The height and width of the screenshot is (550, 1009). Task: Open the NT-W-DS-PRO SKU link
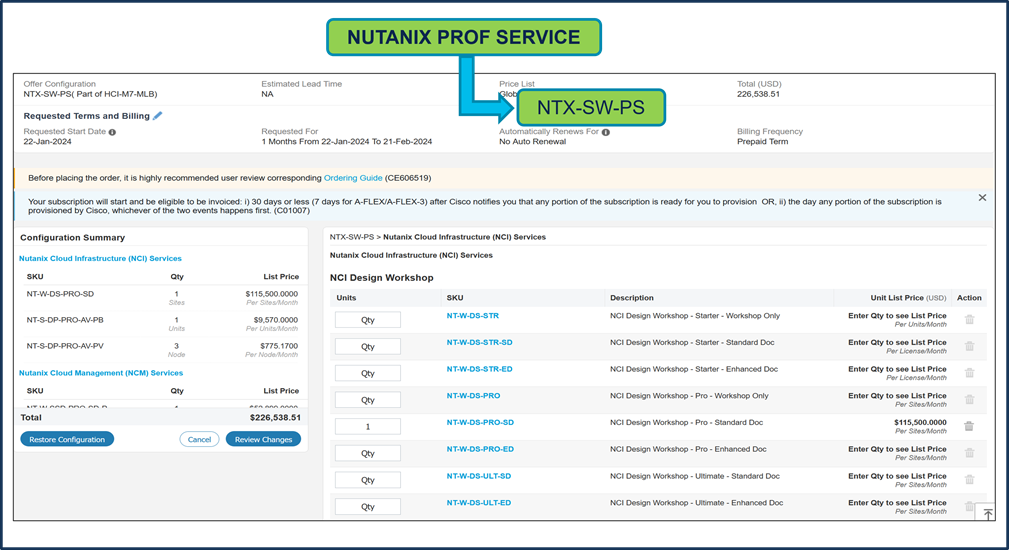click(474, 396)
